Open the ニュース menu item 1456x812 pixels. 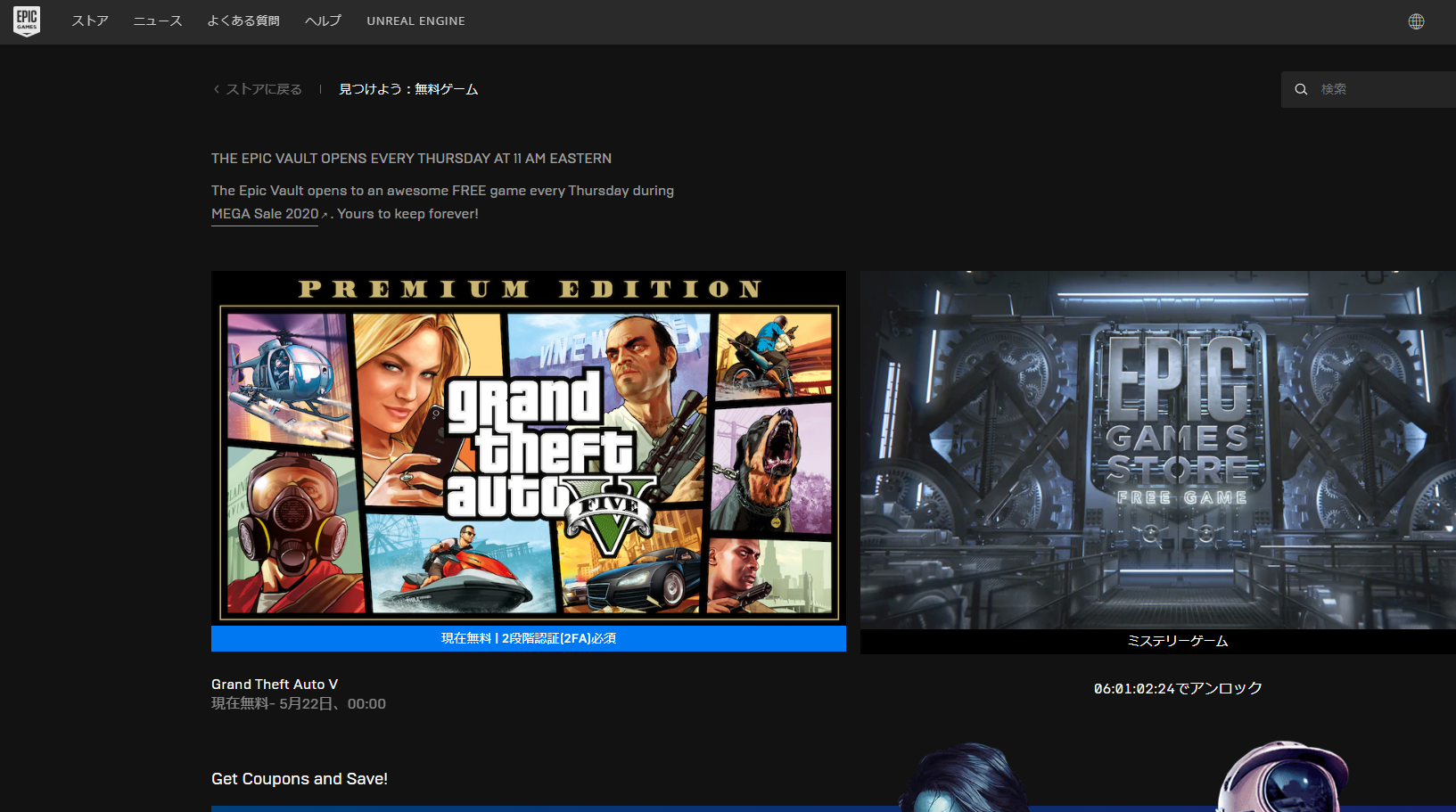pyautogui.click(x=158, y=21)
